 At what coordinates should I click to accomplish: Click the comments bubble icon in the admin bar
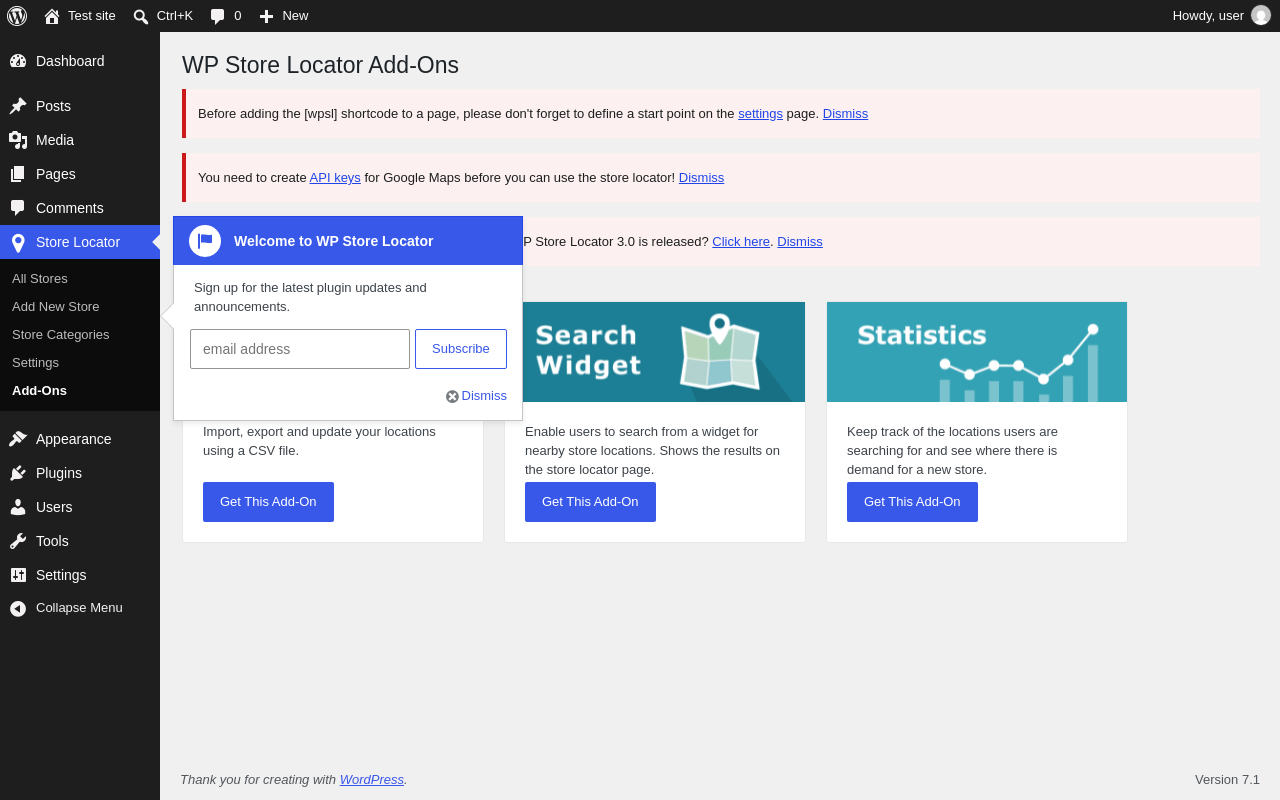[218, 16]
